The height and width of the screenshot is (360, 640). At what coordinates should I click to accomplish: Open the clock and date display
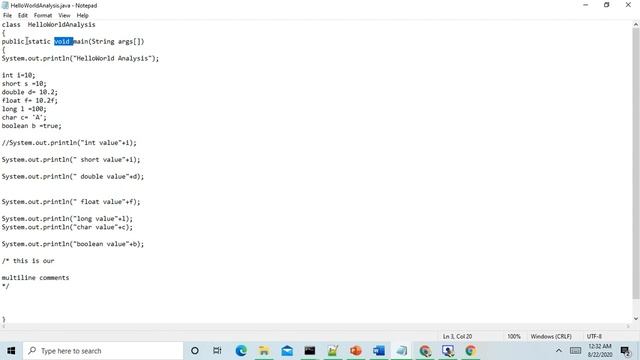pos(600,351)
